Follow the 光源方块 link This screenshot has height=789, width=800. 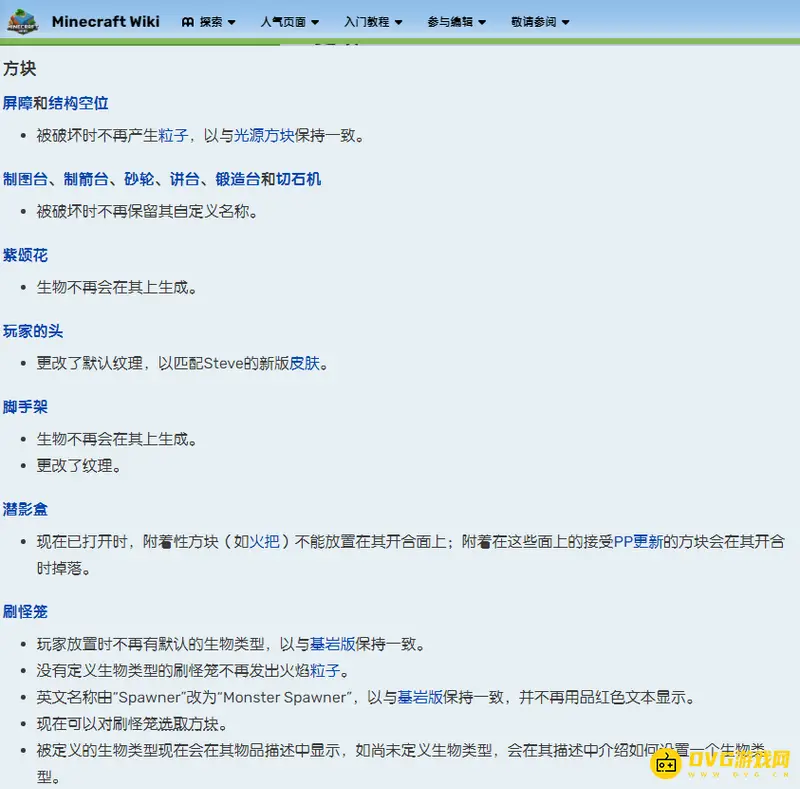264,135
